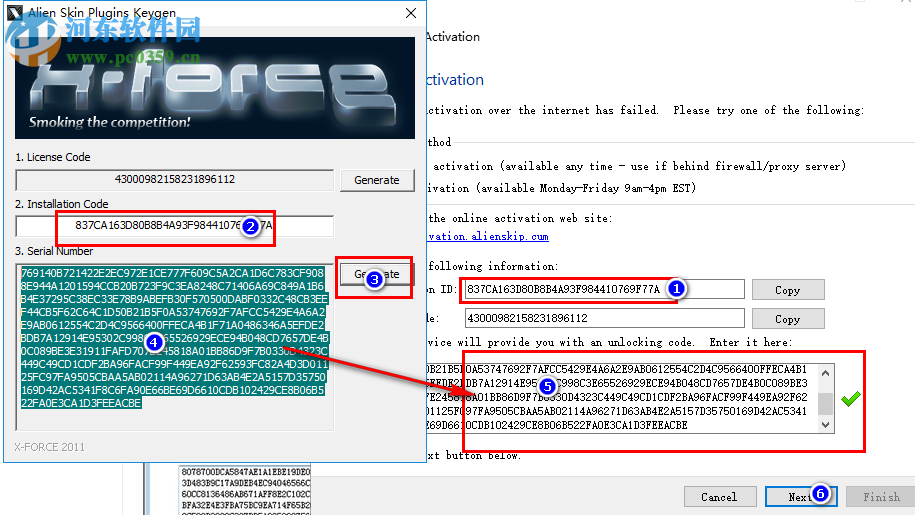915x515 pixels.
Task: Click inside the Serial Number text area
Action: [174, 347]
